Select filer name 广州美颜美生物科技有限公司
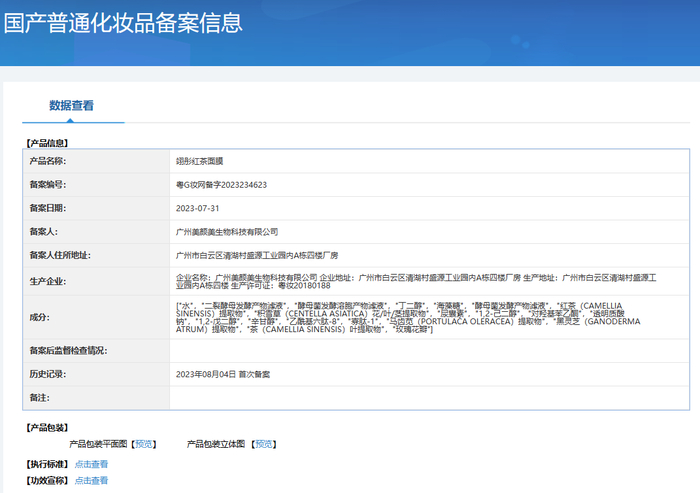The width and height of the screenshot is (700, 493). (x=227, y=232)
